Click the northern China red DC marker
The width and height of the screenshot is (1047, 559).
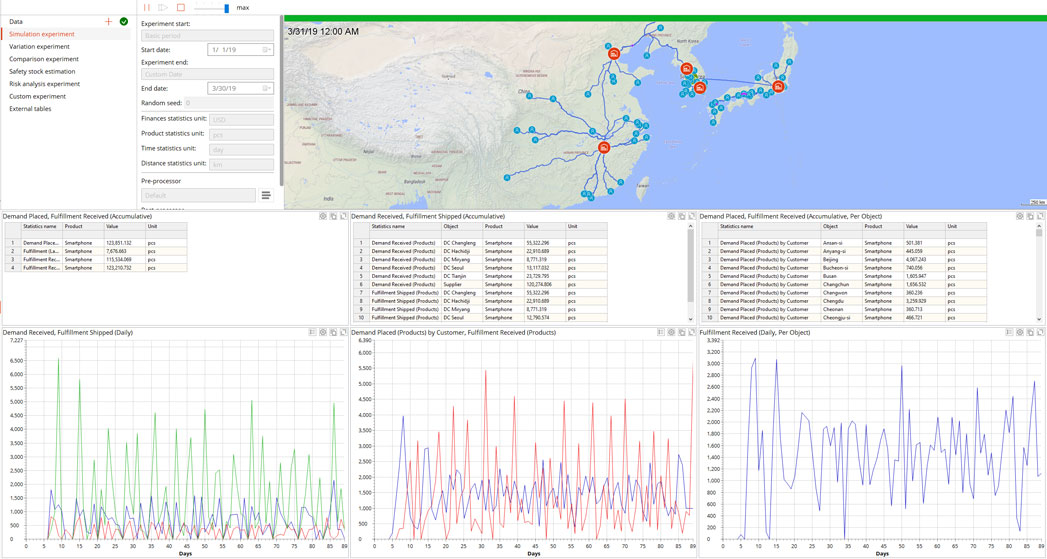[614, 53]
